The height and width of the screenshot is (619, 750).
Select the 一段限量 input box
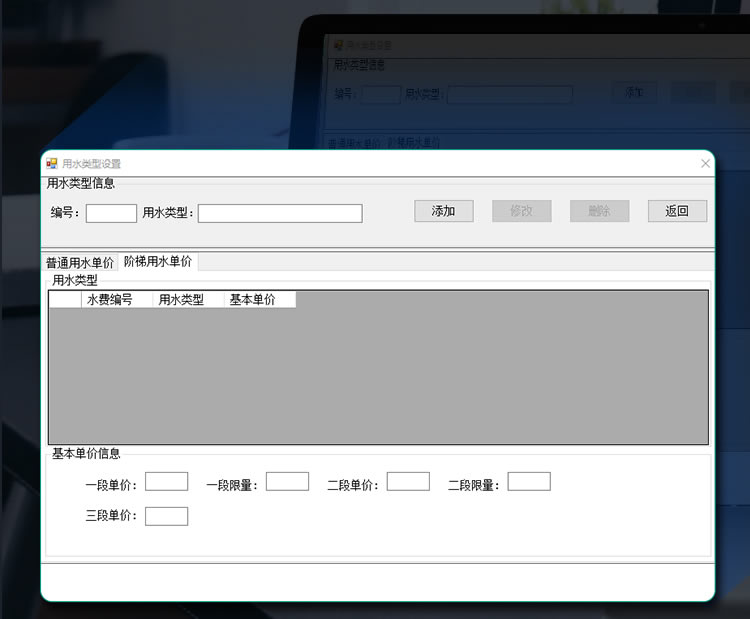pyautogui.click(x=287, y=482)
